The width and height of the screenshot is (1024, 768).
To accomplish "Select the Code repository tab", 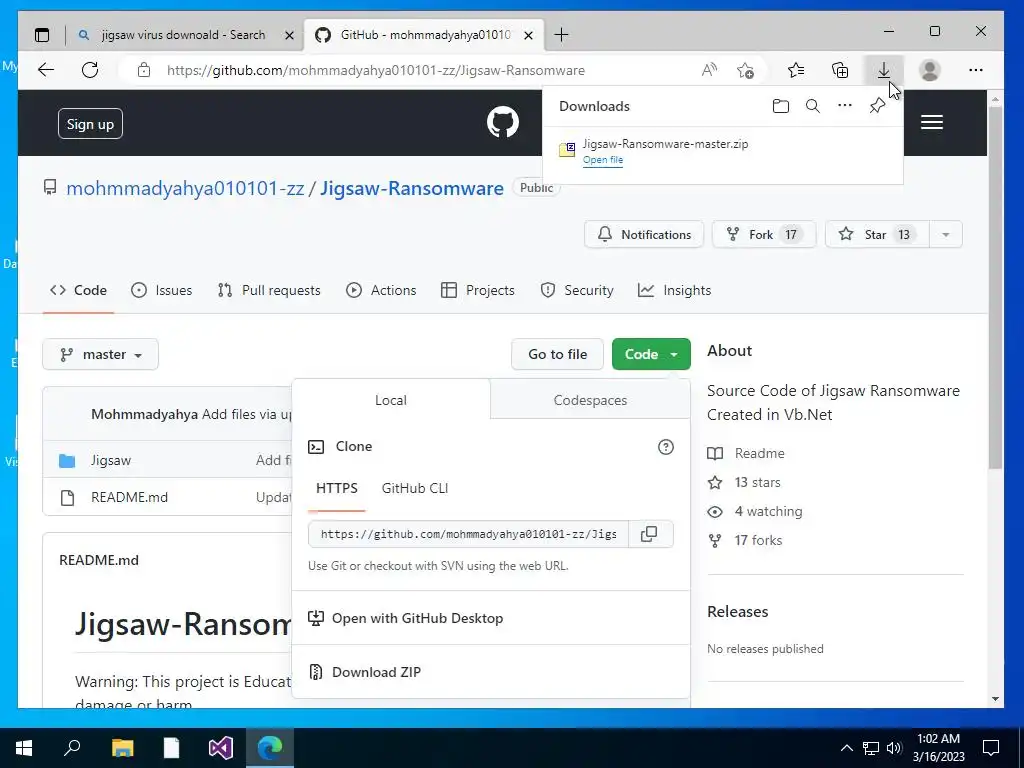I will [x=78, y=291].
